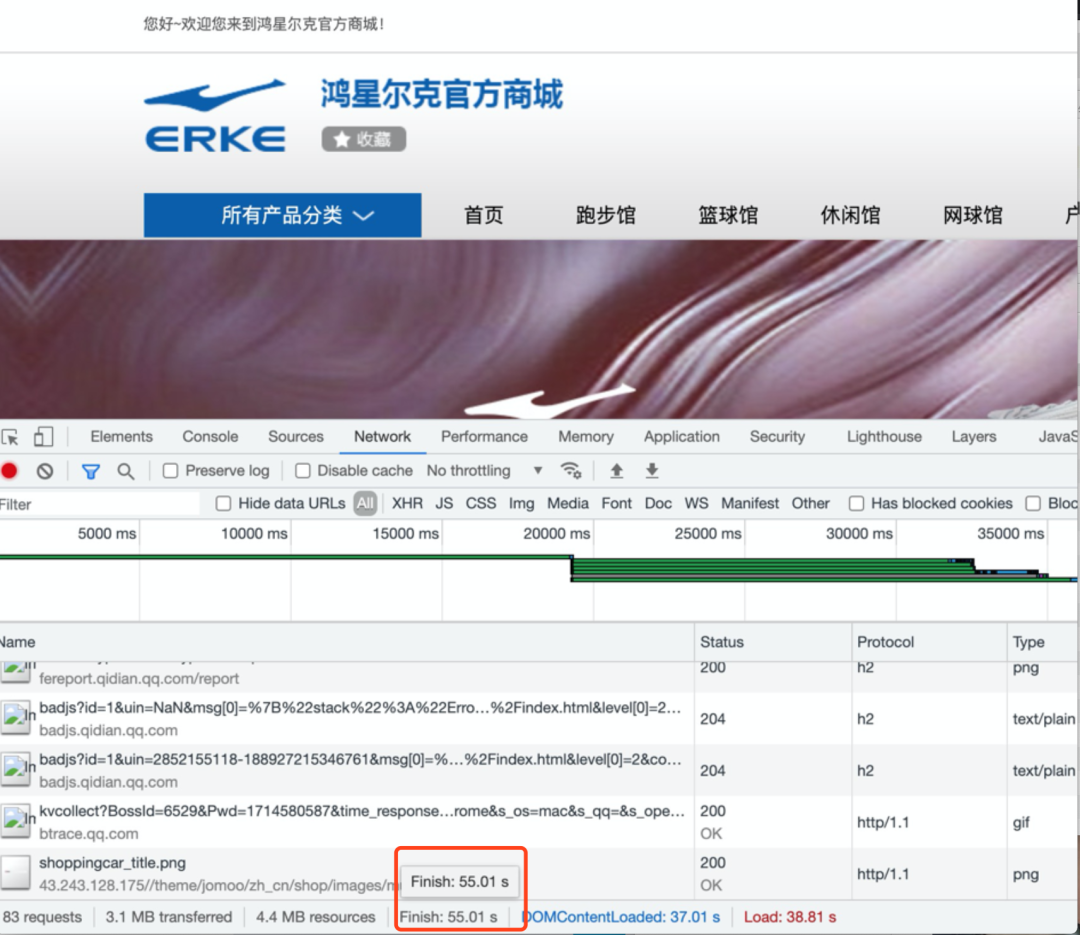
Task: Filter requests by CSS
Action: coord(481,504)
